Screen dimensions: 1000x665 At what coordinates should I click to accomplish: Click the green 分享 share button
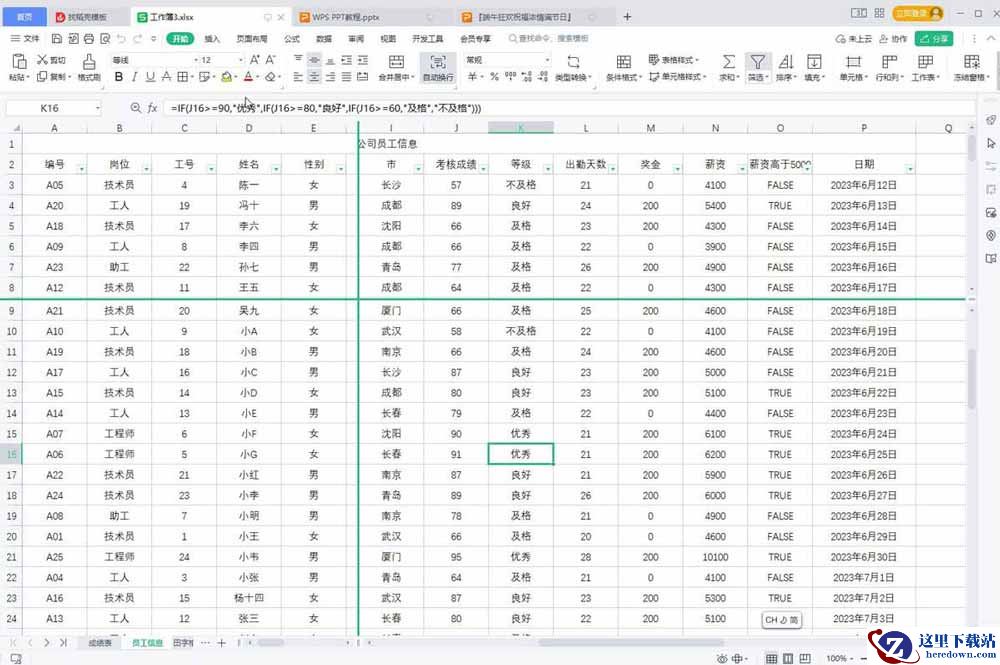pyautogui.click(x=934, y=39)
